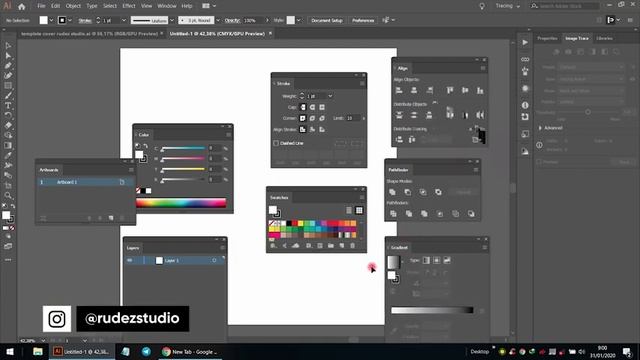640x360 pixels.
Task: Open Uniform variable width profile dropdown
Action: (x=172, y=20)
